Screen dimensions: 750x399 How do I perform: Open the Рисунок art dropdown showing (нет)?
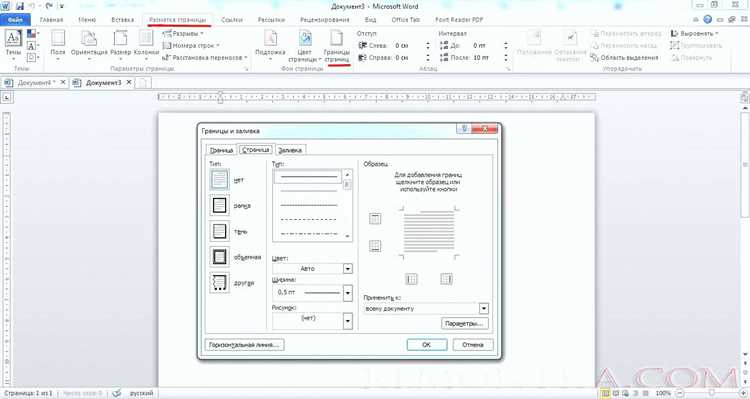pyautogui.click(x=348, y=321)
